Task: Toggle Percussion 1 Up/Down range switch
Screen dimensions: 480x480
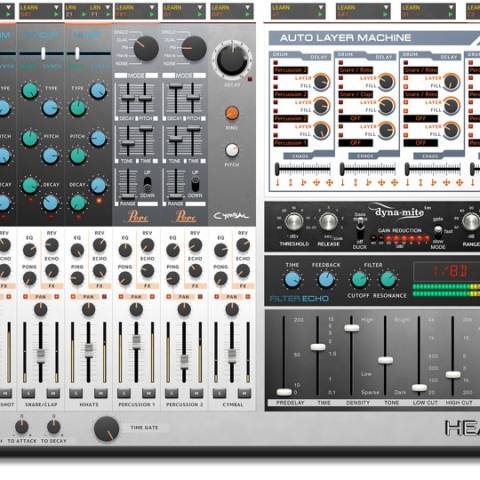Action: [x=147, y=184]
